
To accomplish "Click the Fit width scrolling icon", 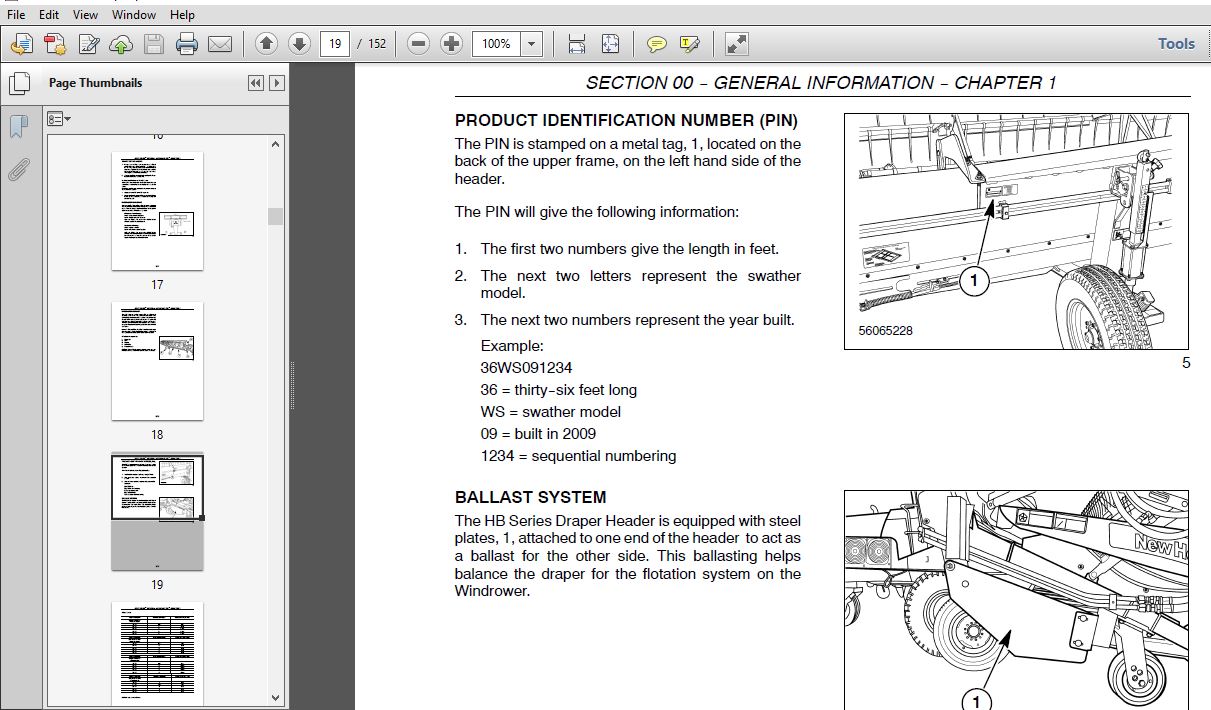I will point(577,44).
